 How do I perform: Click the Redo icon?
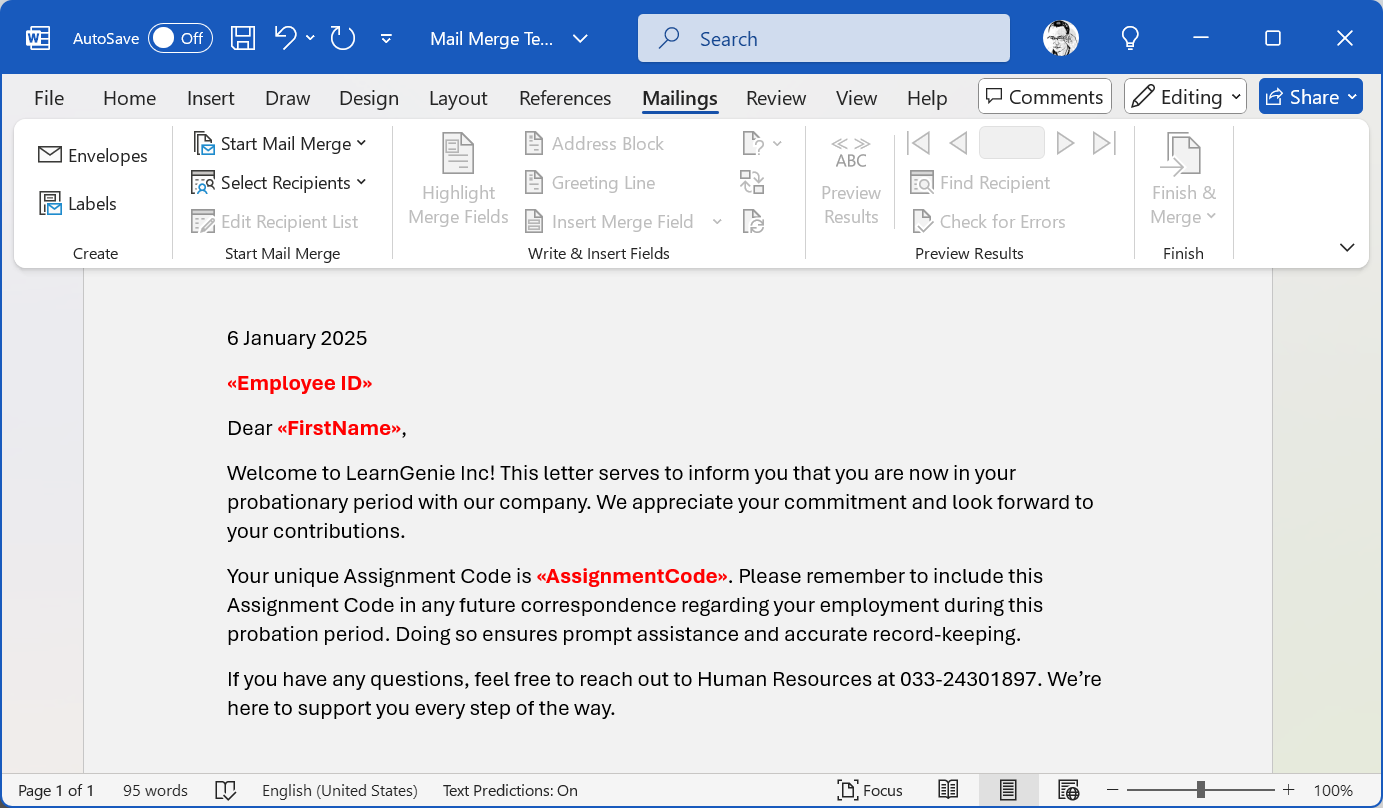343,38
